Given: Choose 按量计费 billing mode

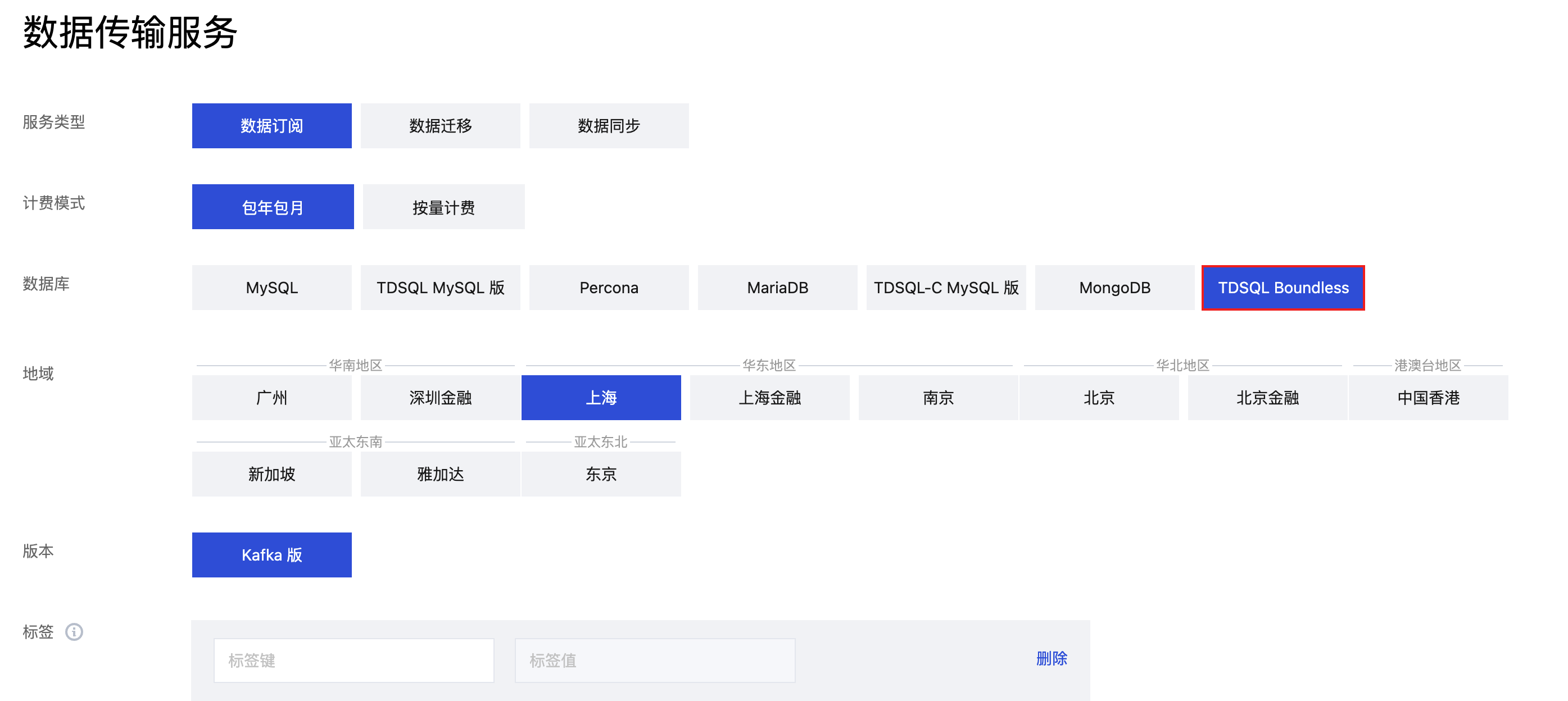Looking at the screenshot, I should (443, 207).
